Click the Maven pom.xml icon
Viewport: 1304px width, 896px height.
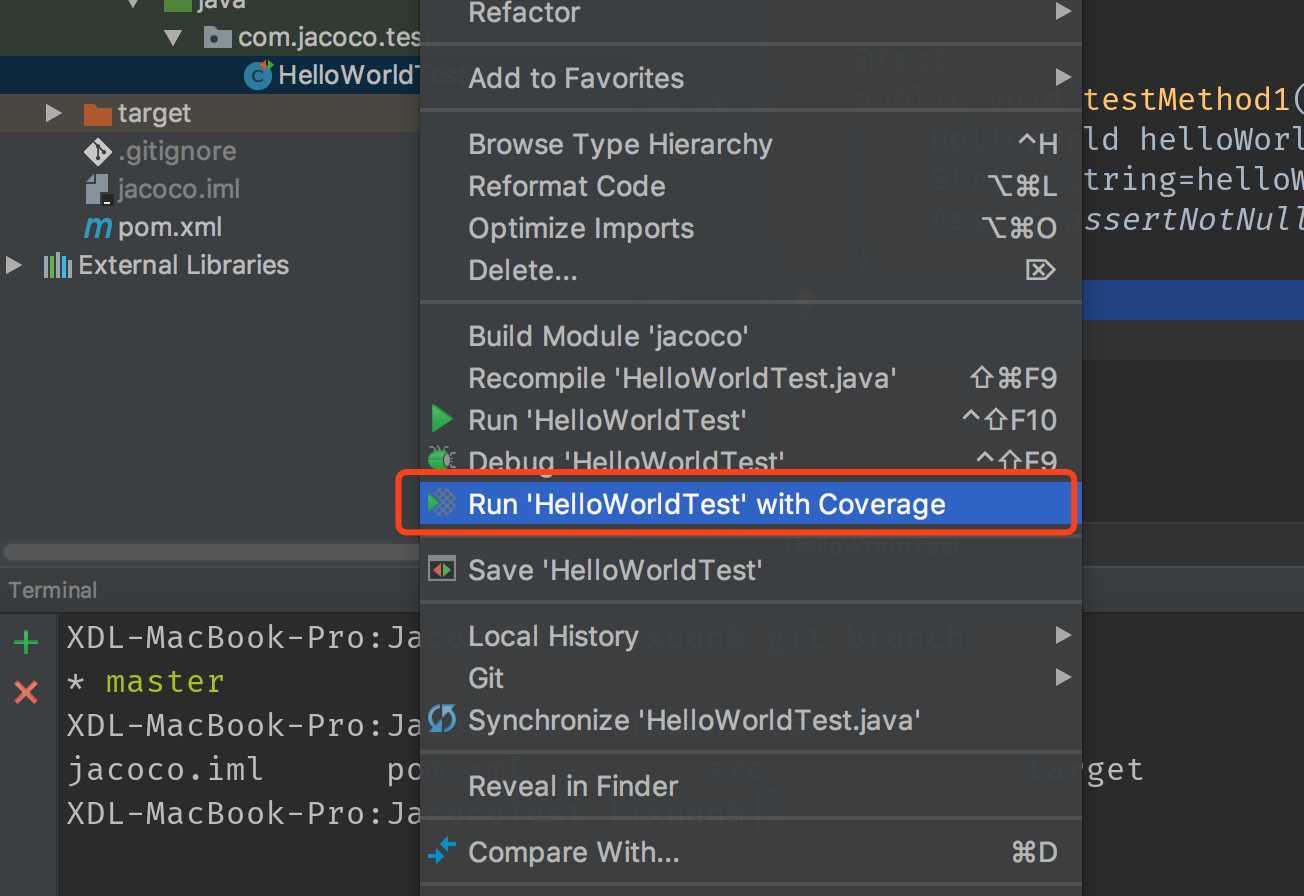click(x=97, y=228)
